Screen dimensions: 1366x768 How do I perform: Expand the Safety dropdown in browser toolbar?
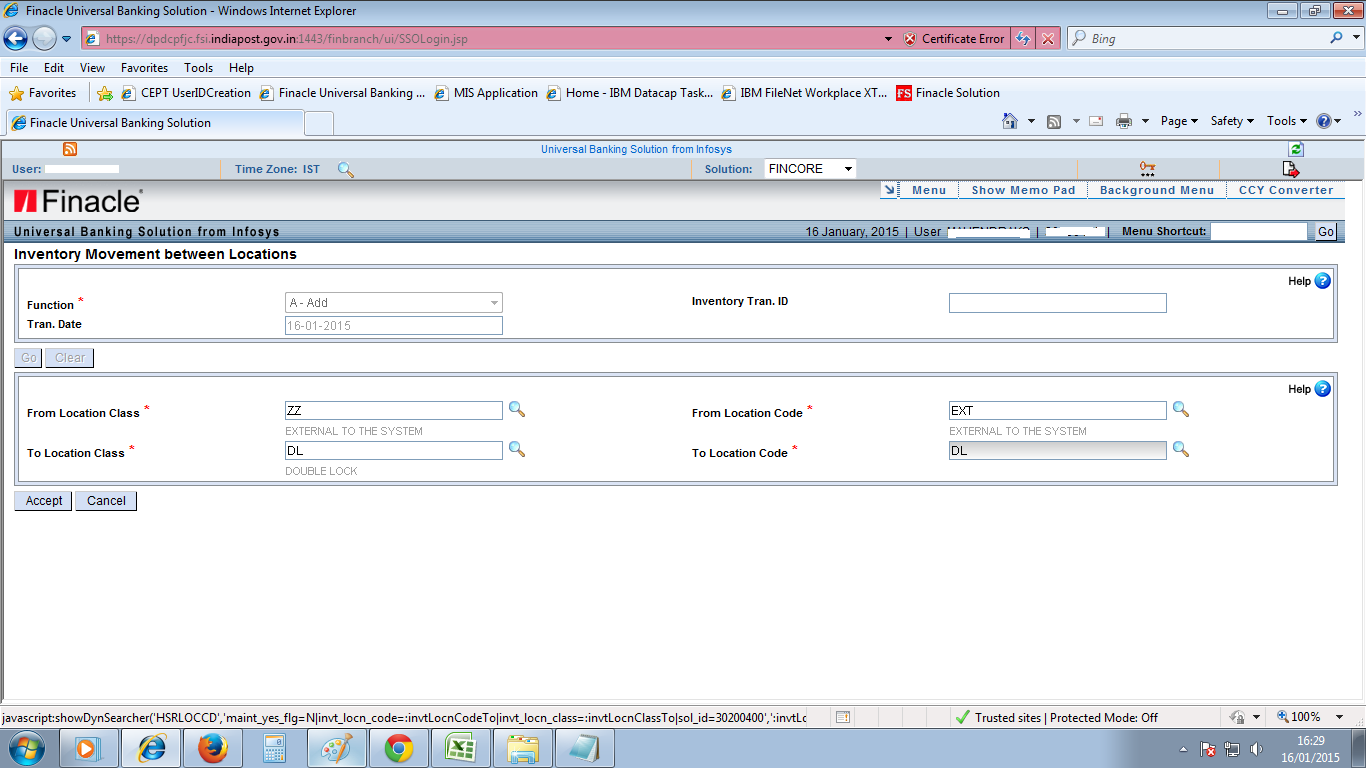coord(1231,120)
